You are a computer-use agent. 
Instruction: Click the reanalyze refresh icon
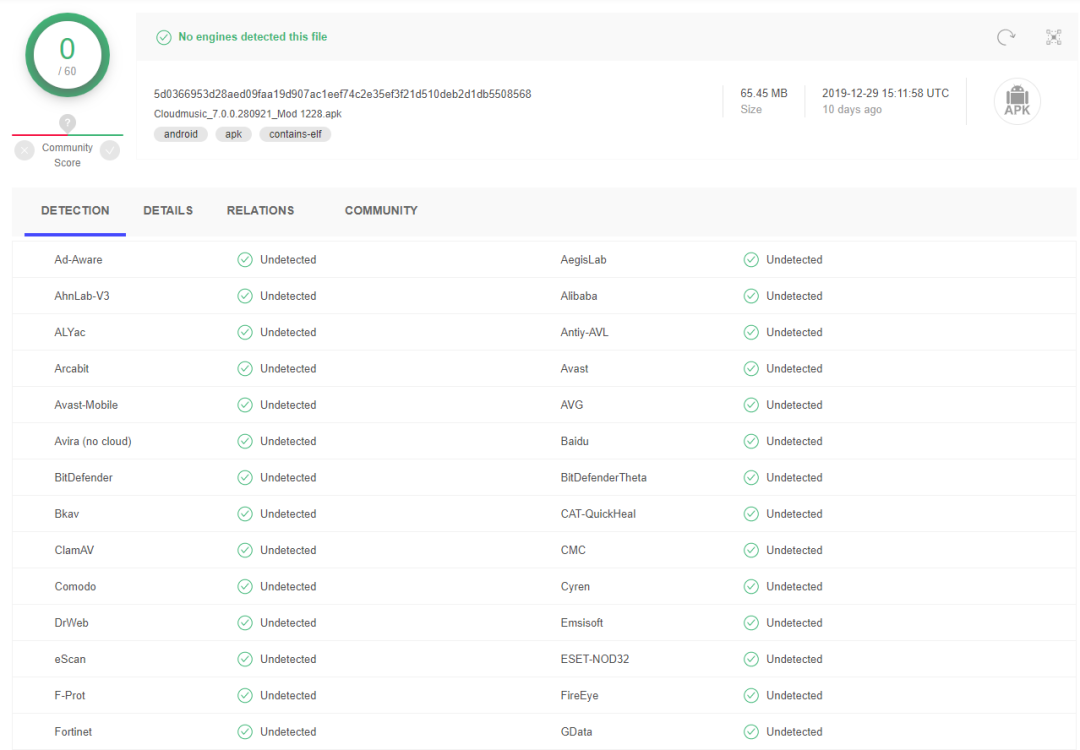click(x=1006, y=37)
